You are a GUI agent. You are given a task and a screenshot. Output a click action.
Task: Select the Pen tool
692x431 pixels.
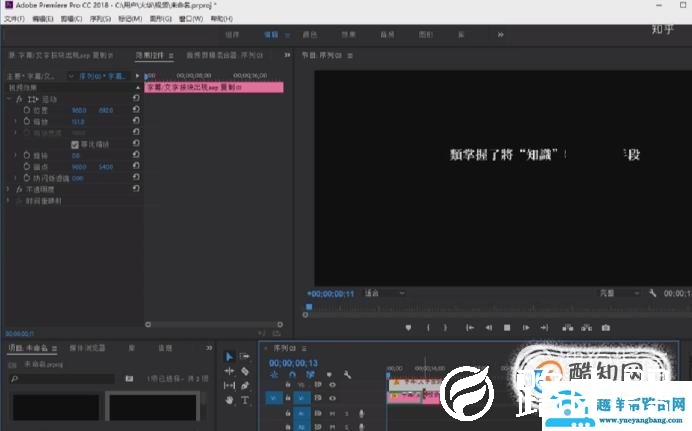[x=245, y=386]
